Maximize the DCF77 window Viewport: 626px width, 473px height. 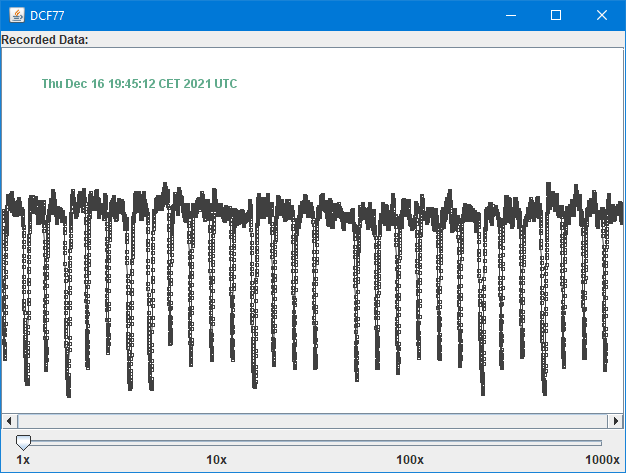pos(556,15)
